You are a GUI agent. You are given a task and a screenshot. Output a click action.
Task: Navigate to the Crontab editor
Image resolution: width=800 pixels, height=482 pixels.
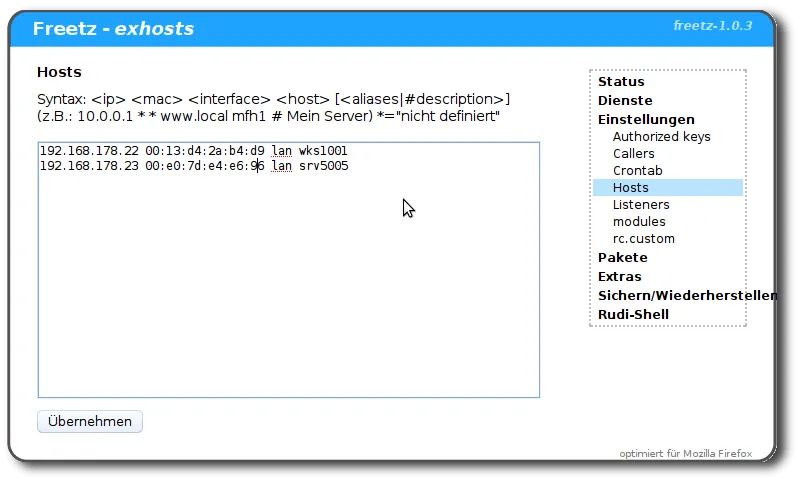click(x=637, y=171)
